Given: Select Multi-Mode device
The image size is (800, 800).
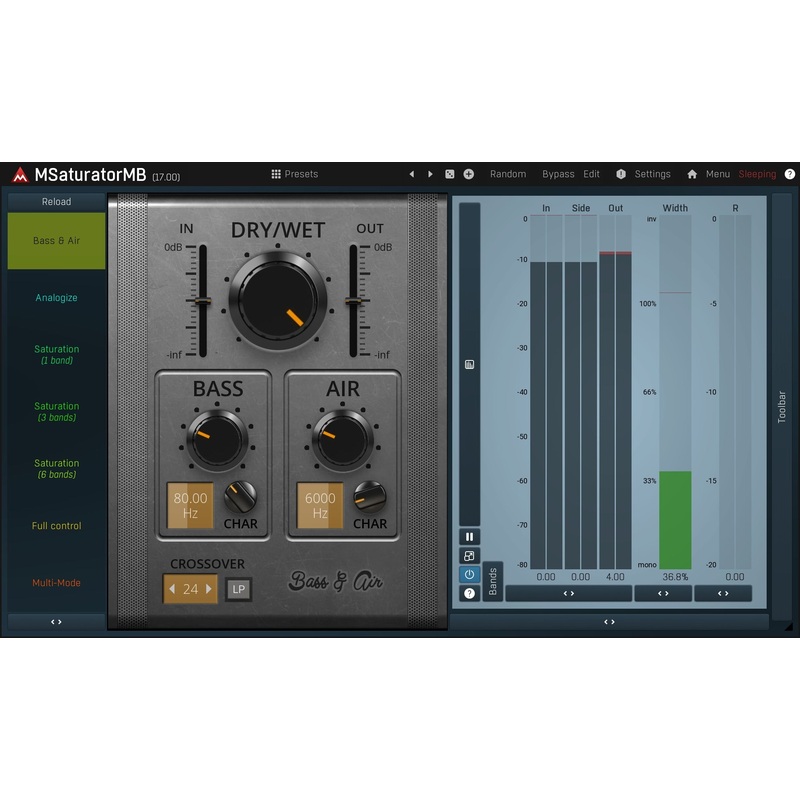Looking at the screenshot, I should coord(57,583).
